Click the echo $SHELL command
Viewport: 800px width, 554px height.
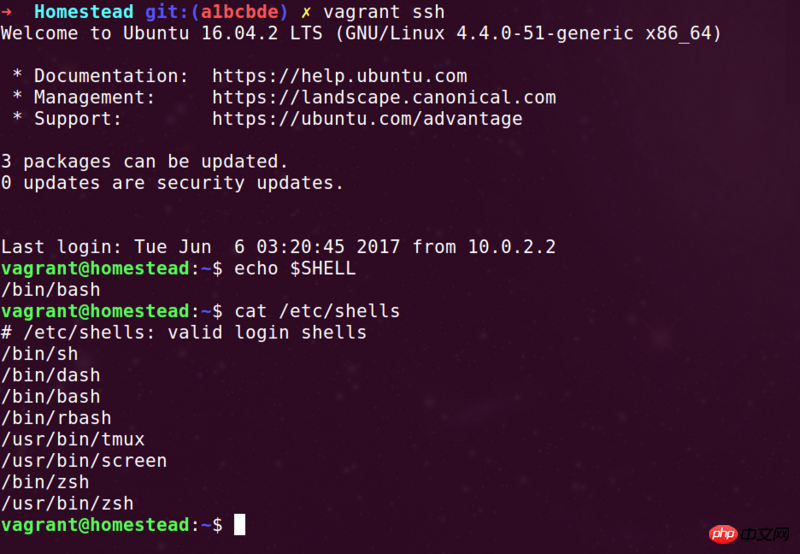click(295, 268)
